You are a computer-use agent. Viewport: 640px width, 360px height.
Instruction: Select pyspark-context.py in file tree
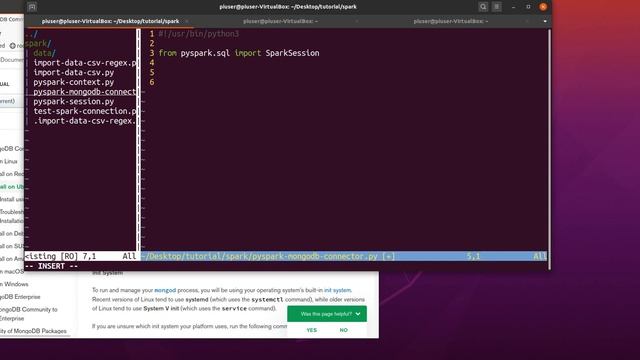click(x=74, y=82)
